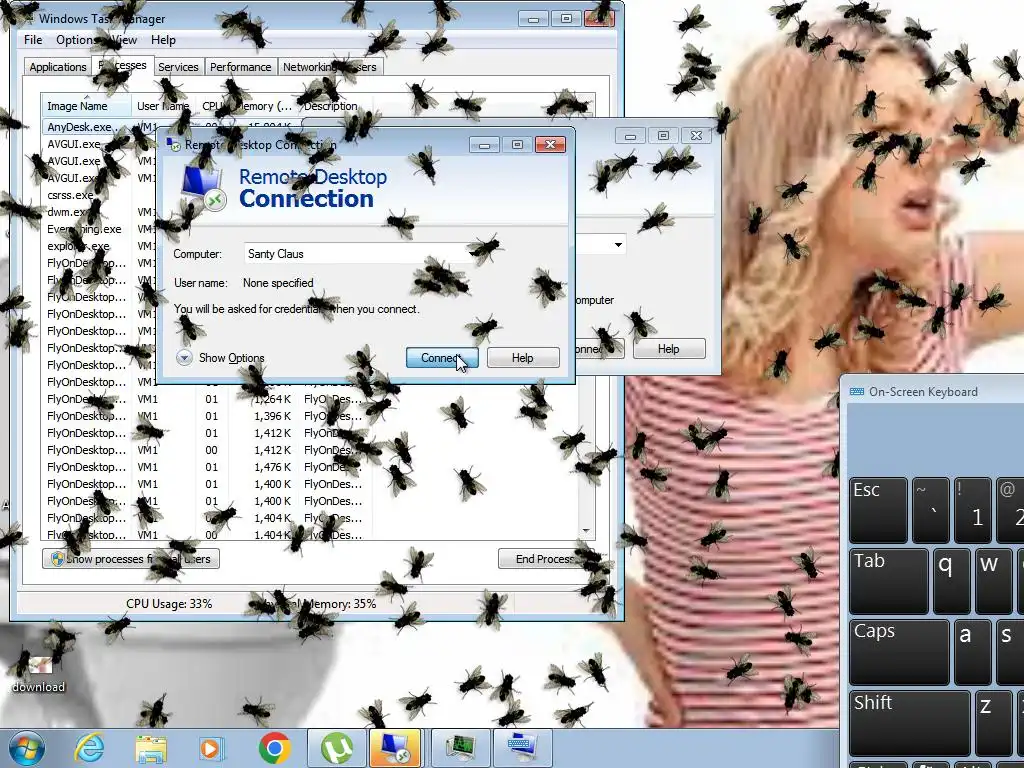This screenshot has height=768, width=1024.
Task: Open Windows Media Player from the taskbar
Action: click(x=212, y=748)
